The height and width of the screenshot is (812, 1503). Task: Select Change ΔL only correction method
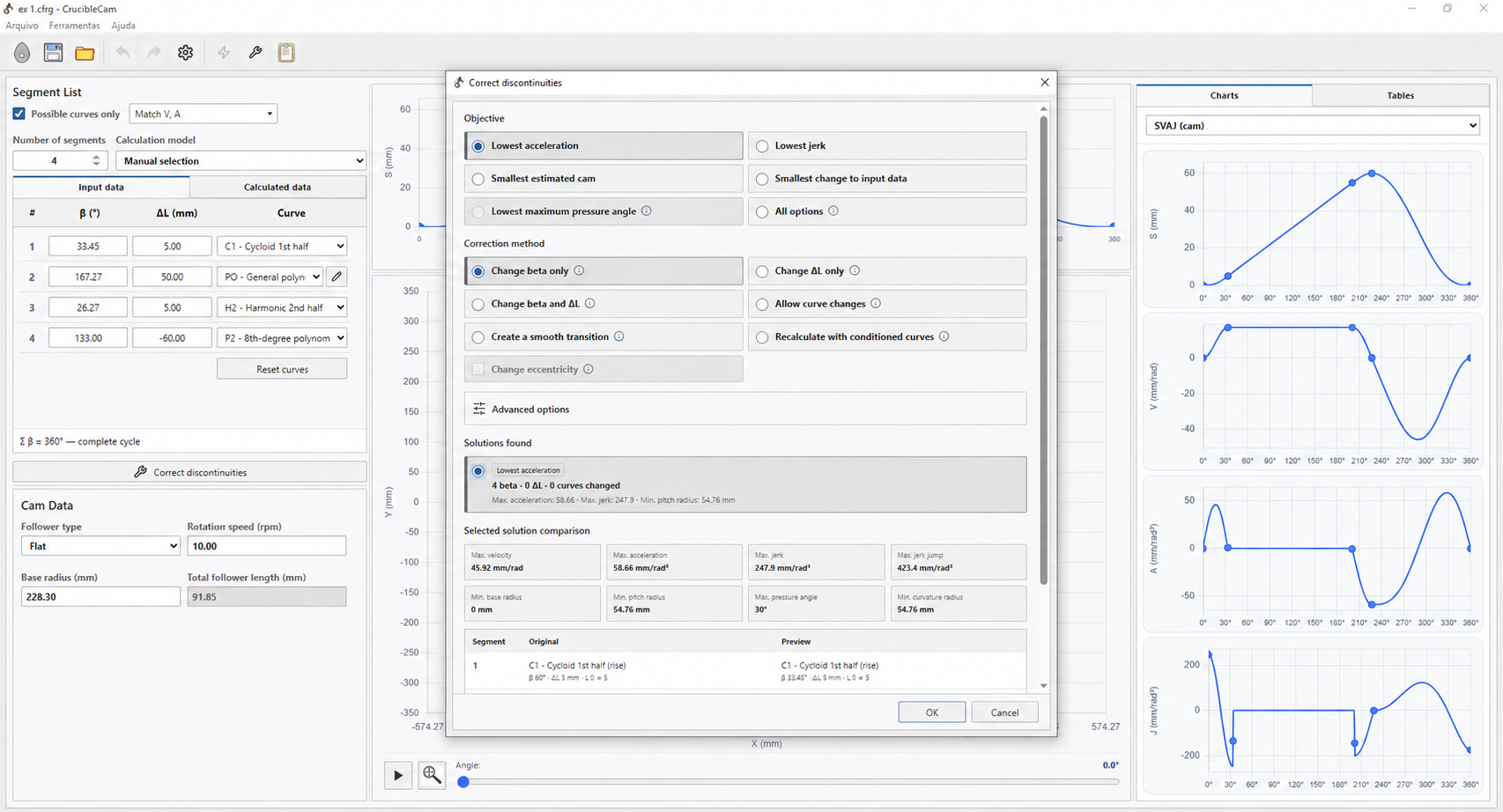pos(887,271)
